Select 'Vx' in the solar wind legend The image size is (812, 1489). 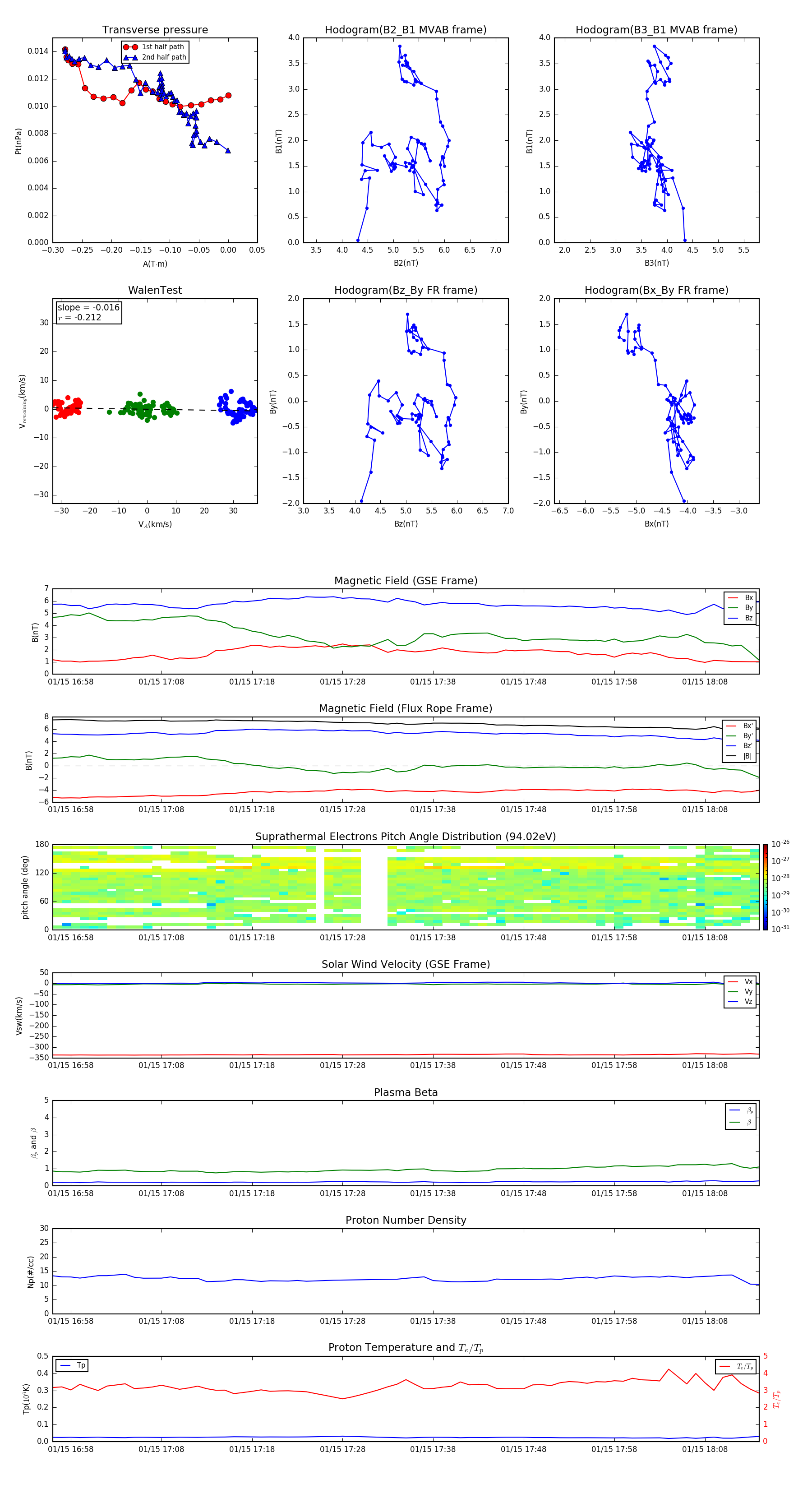pyautogui.click(x=740, y=981)
